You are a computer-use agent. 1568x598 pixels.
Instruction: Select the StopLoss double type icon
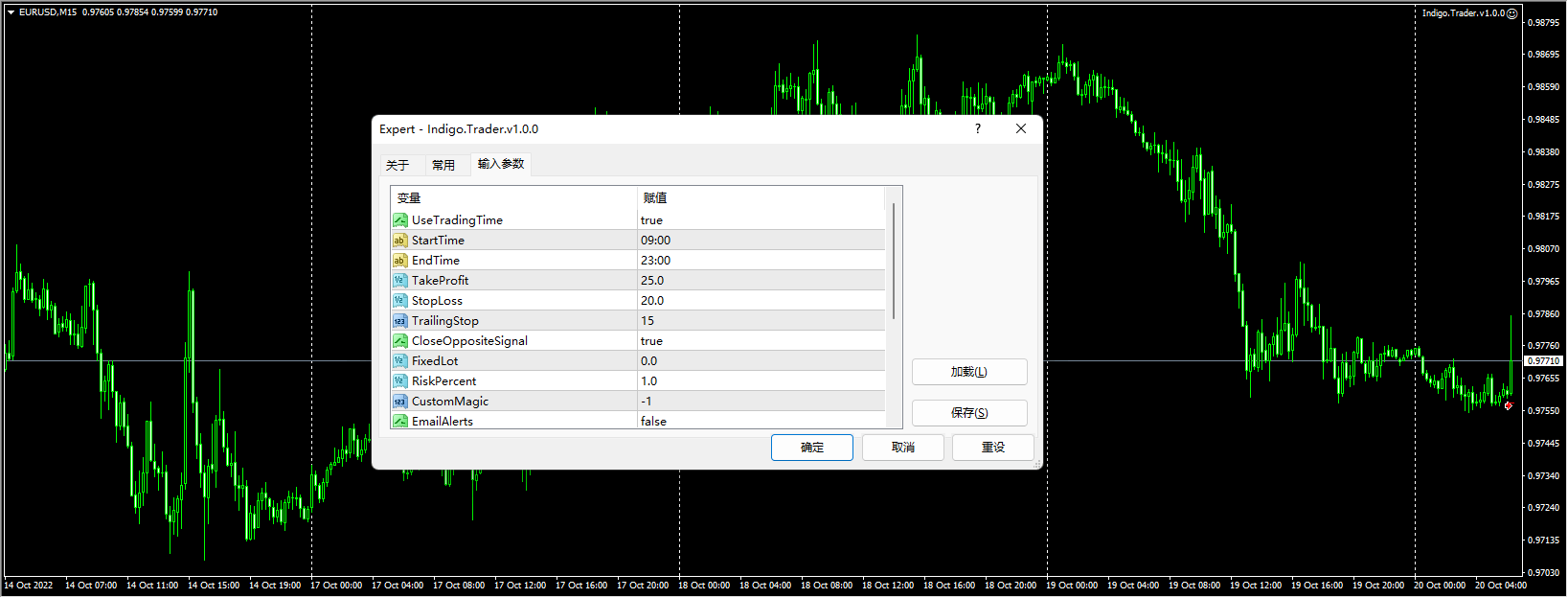pos(400,301)
